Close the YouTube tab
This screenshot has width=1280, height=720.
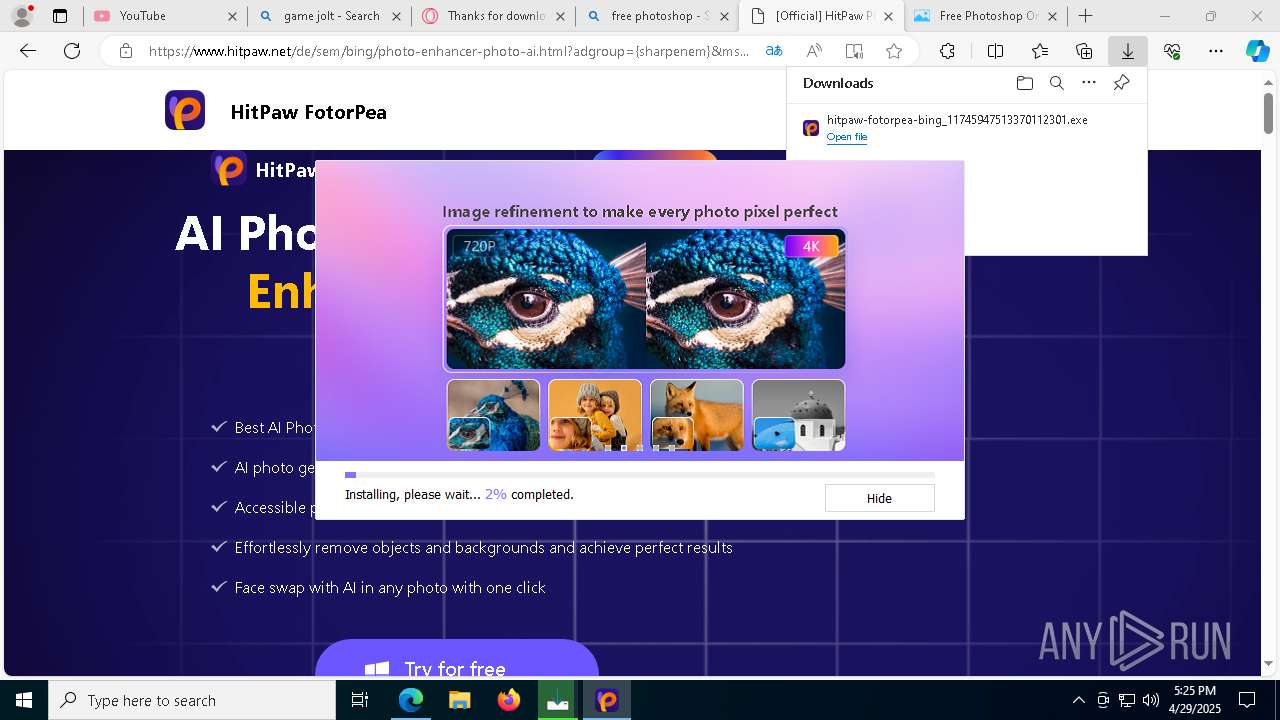coord(232,16)
